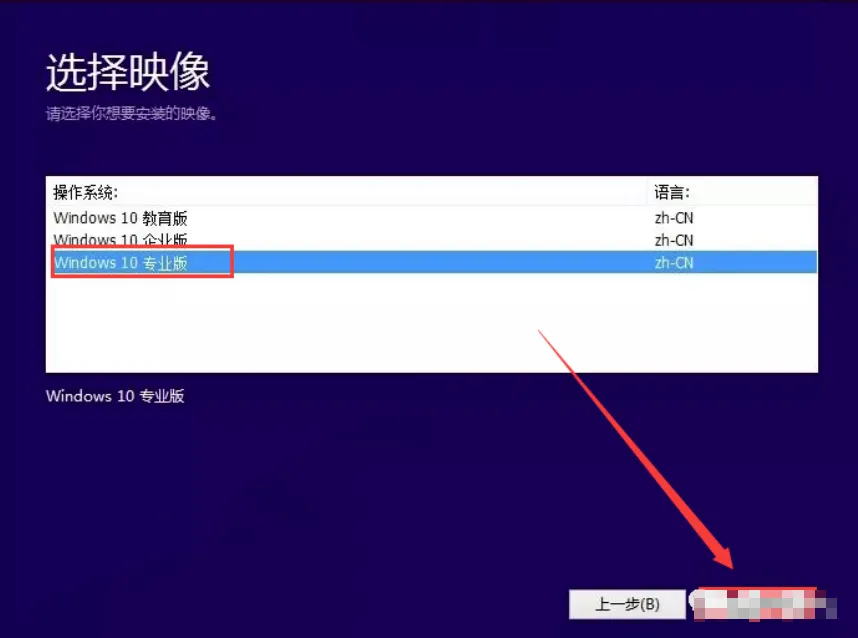Click the 上一步(B) back button
Screen dimensions: 858x638
(627, 604)
